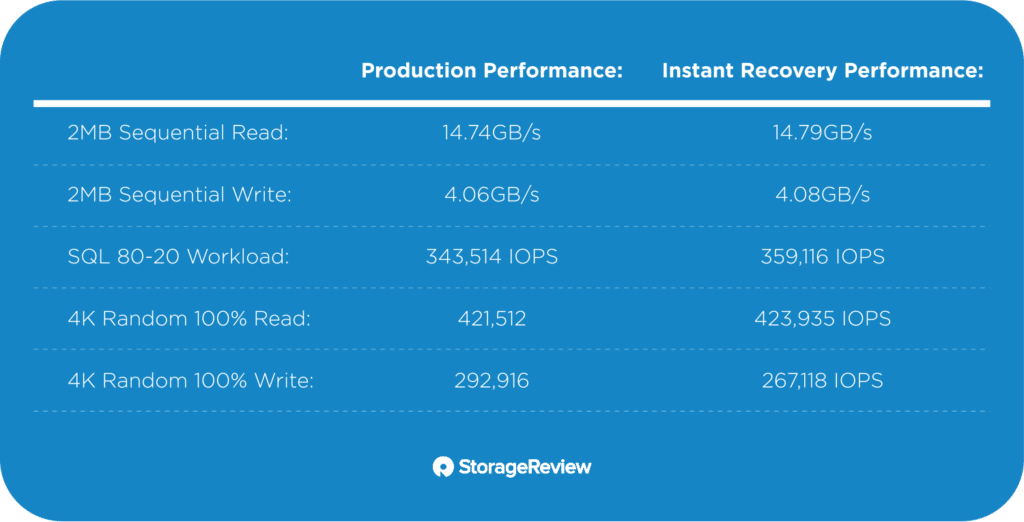Screen dimensions: 1024x522
Task: Click the 343,514 IOPS value
Action: pos(492,257)
